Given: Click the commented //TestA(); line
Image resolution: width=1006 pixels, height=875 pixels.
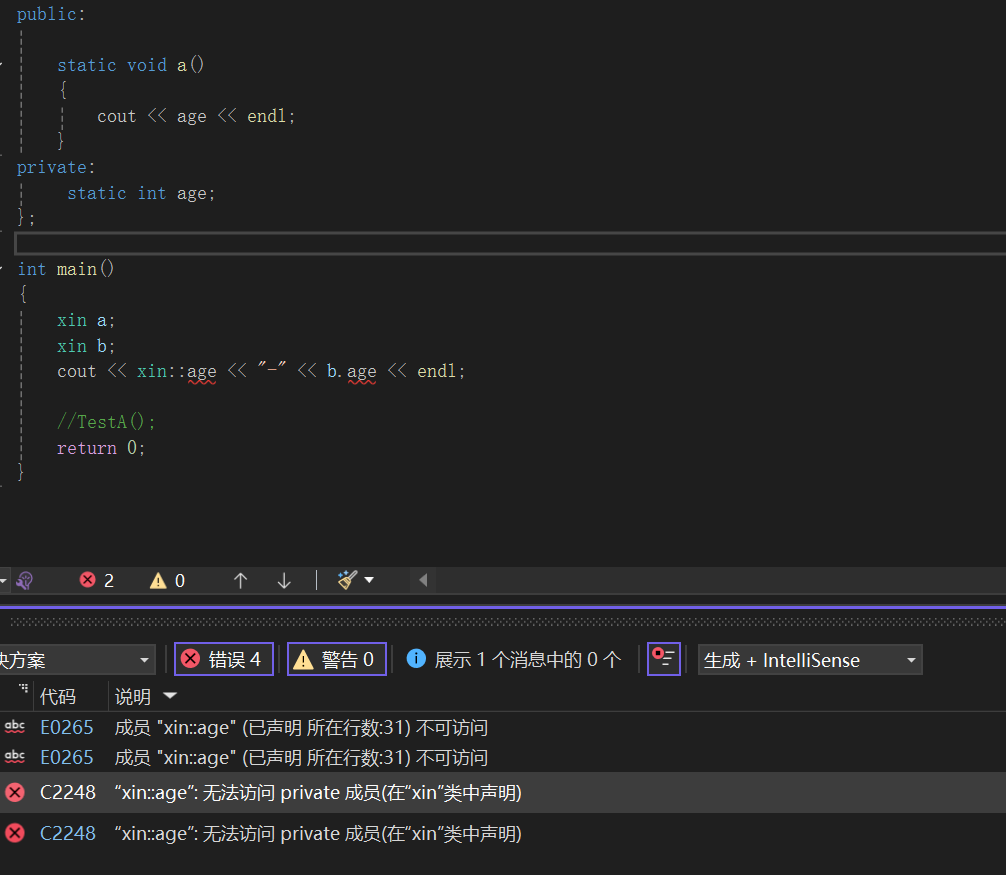Looking at the screenshot, I should pos(106,422).
